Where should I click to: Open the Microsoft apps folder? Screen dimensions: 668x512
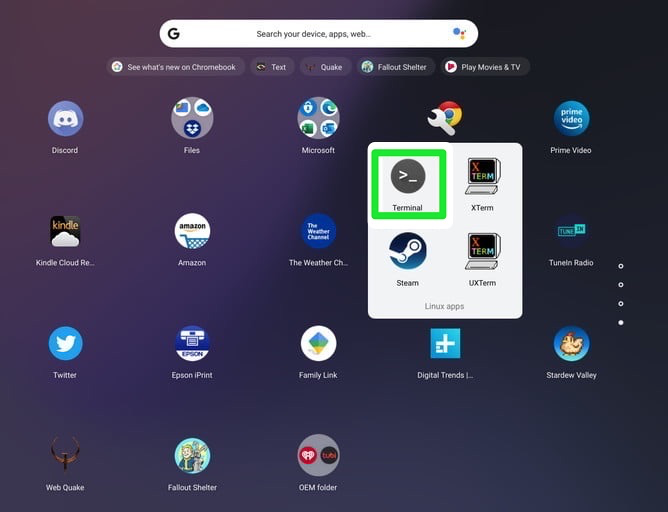coord(318,118)
